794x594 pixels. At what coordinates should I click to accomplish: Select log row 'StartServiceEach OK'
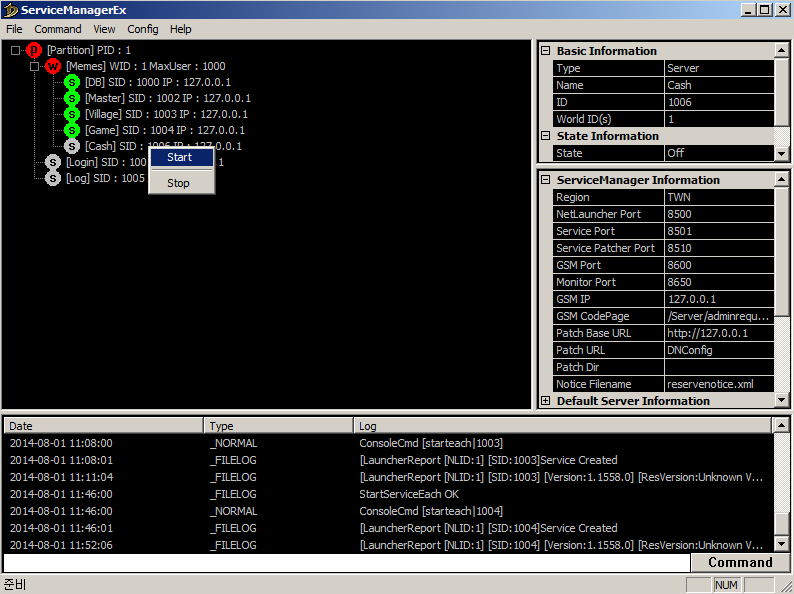[x=389, y=494]
